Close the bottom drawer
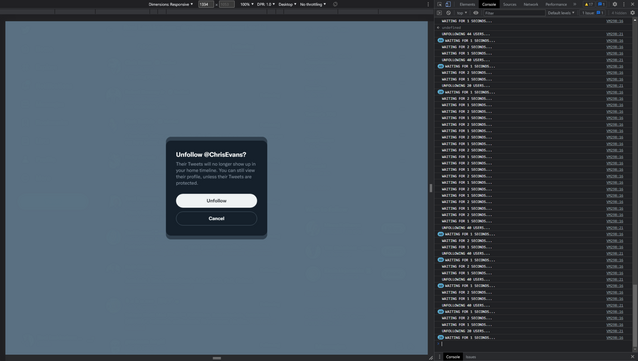This screenshot has width=638, height=361. click(633, 357)
